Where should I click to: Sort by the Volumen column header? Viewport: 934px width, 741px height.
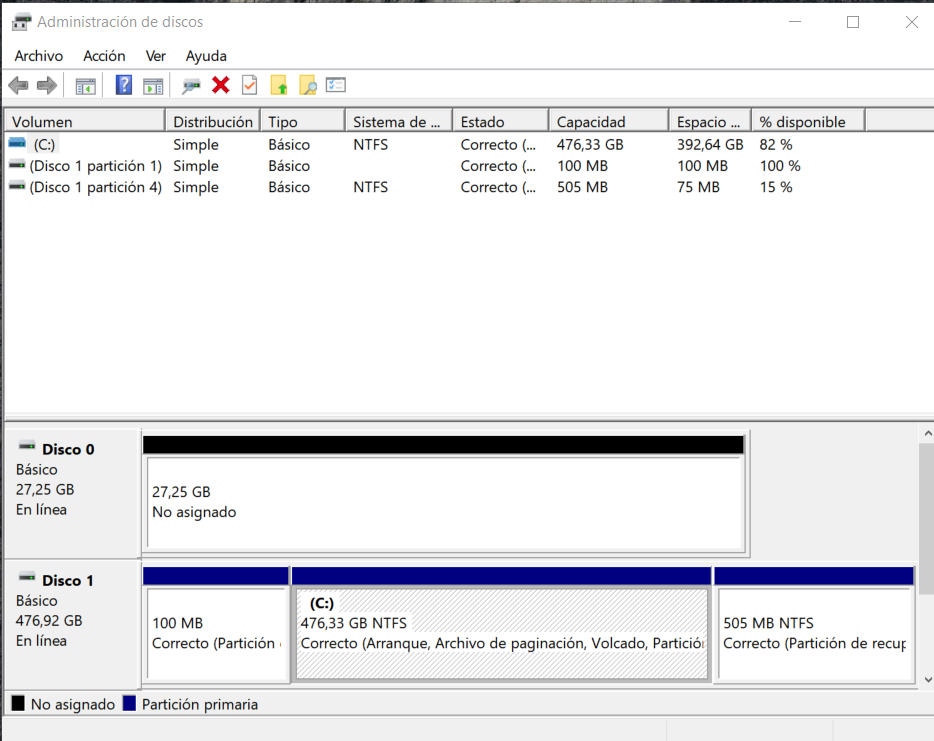(84, 122)
